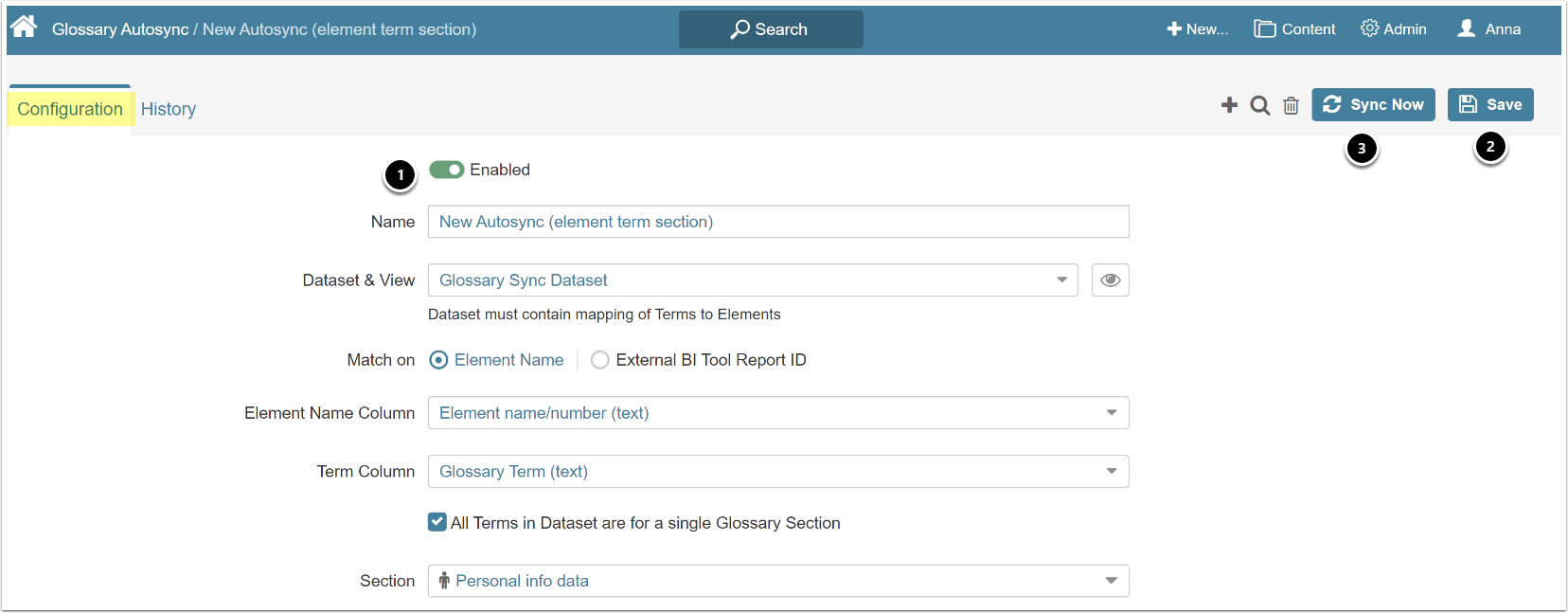
Task: Click the trash delete icon
Action: point(1291,105)
